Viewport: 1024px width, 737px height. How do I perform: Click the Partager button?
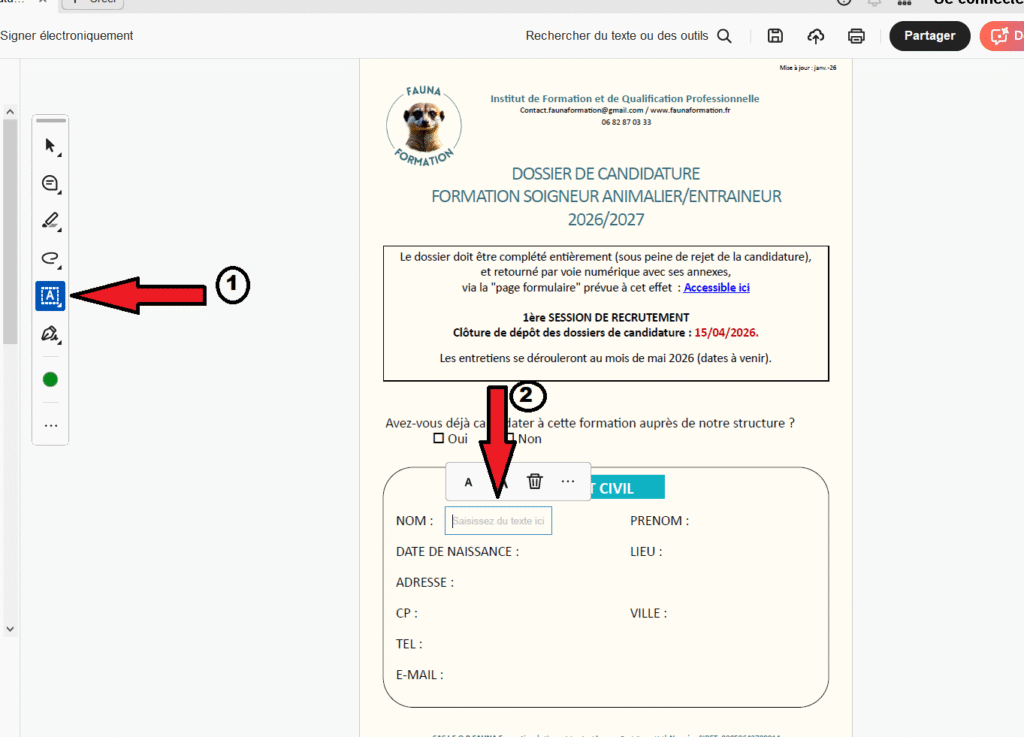coord(929,36)
